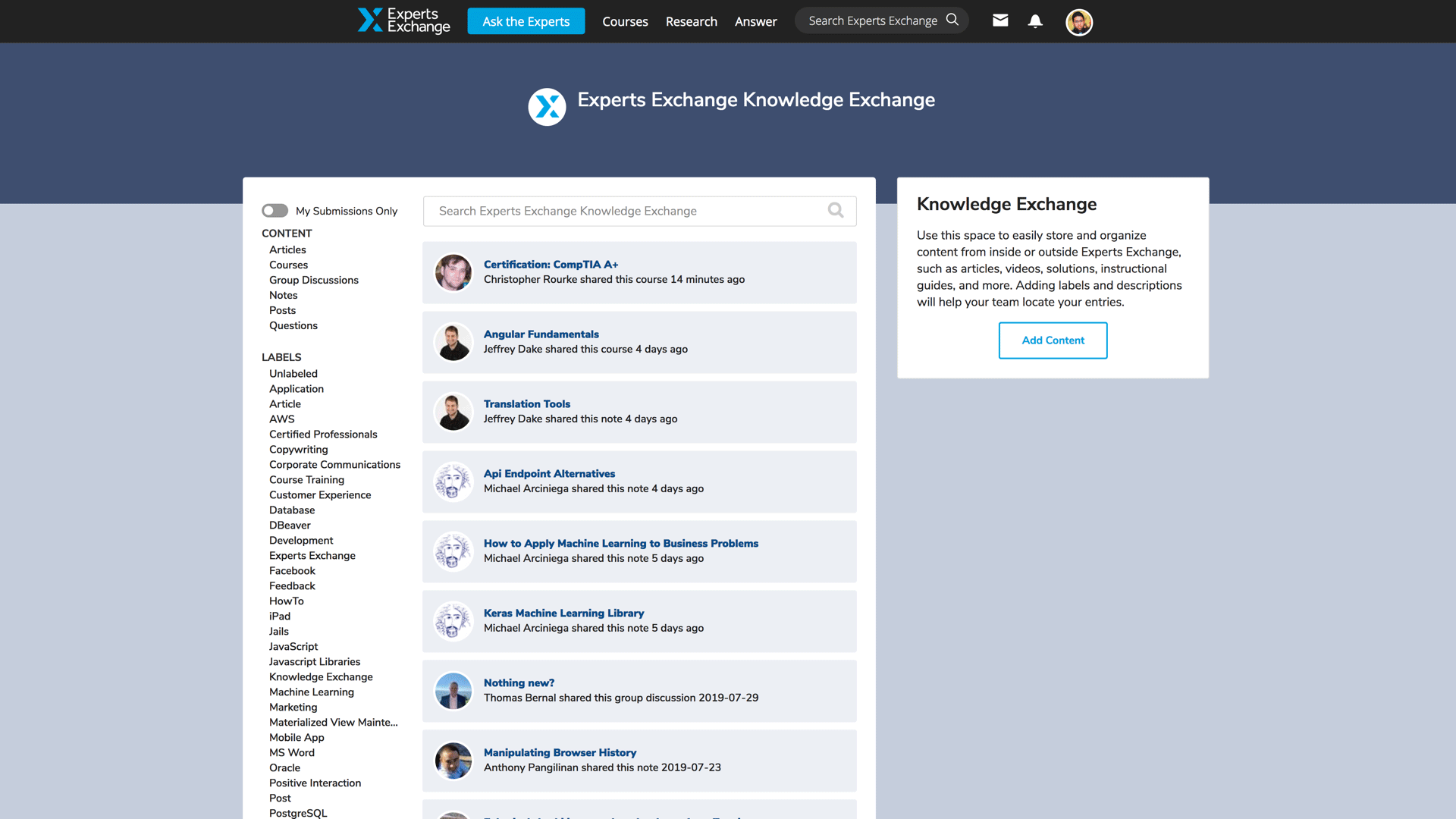Click the magnifier icon in header search

click(952, 20)
